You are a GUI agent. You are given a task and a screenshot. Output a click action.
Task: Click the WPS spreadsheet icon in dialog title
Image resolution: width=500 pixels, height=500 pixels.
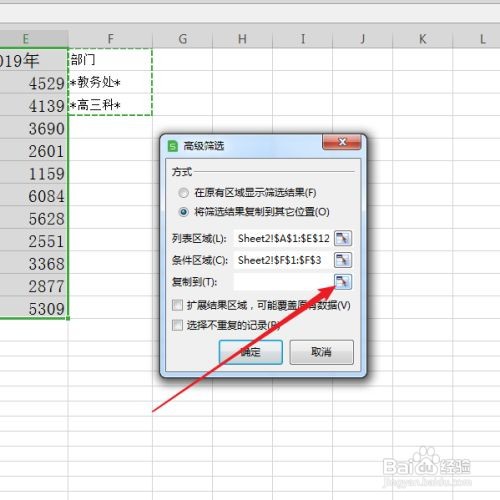point(173,146)
